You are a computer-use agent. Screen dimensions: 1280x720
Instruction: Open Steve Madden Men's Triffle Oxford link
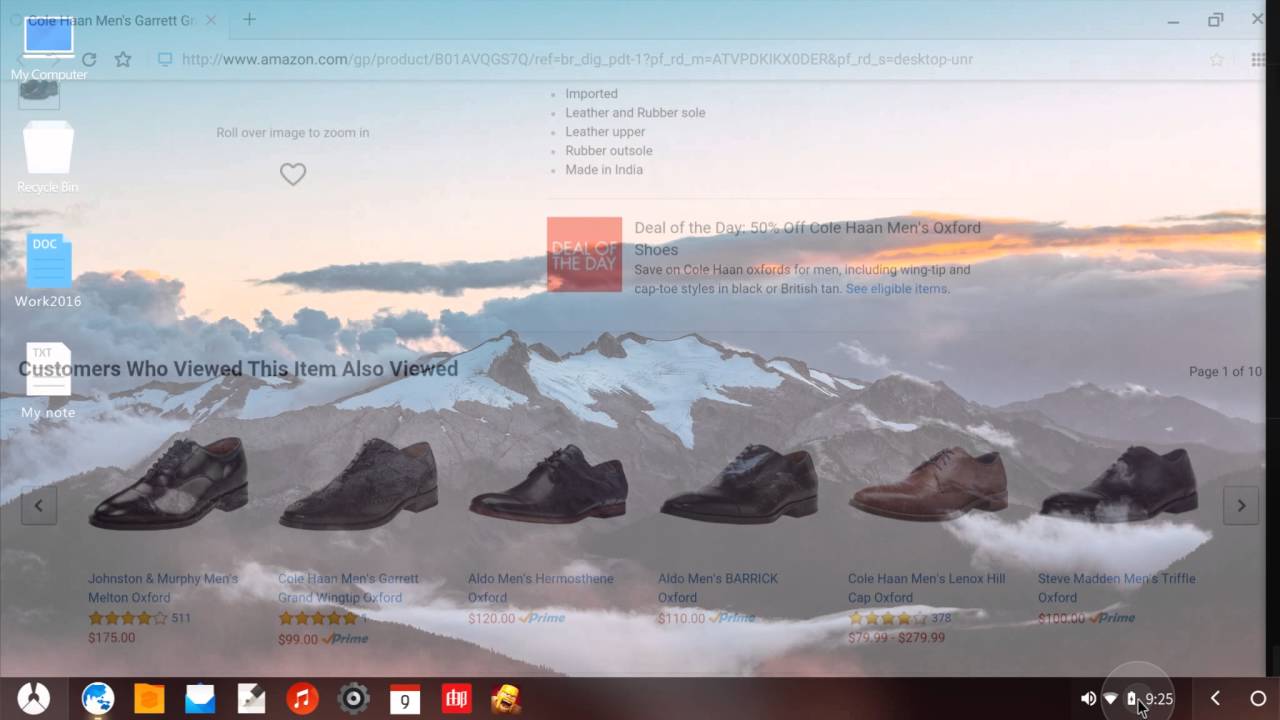(x=1116, y=588)
